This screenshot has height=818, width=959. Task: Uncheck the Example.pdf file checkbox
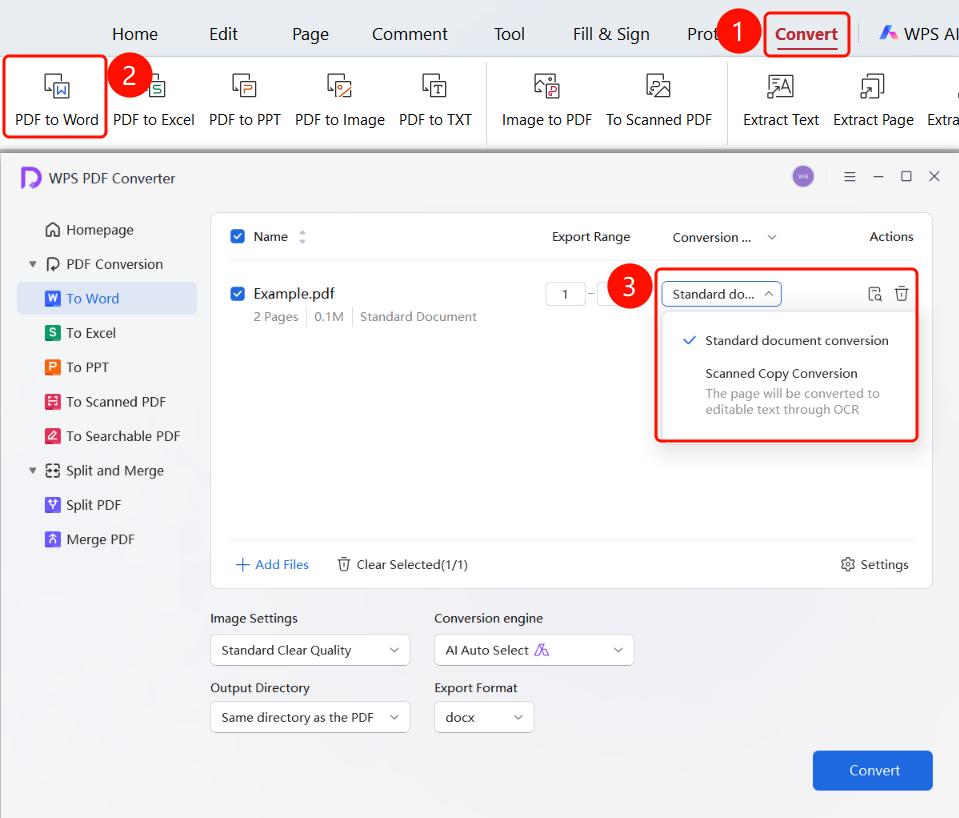pyautogui.click(x=237, y=294)
